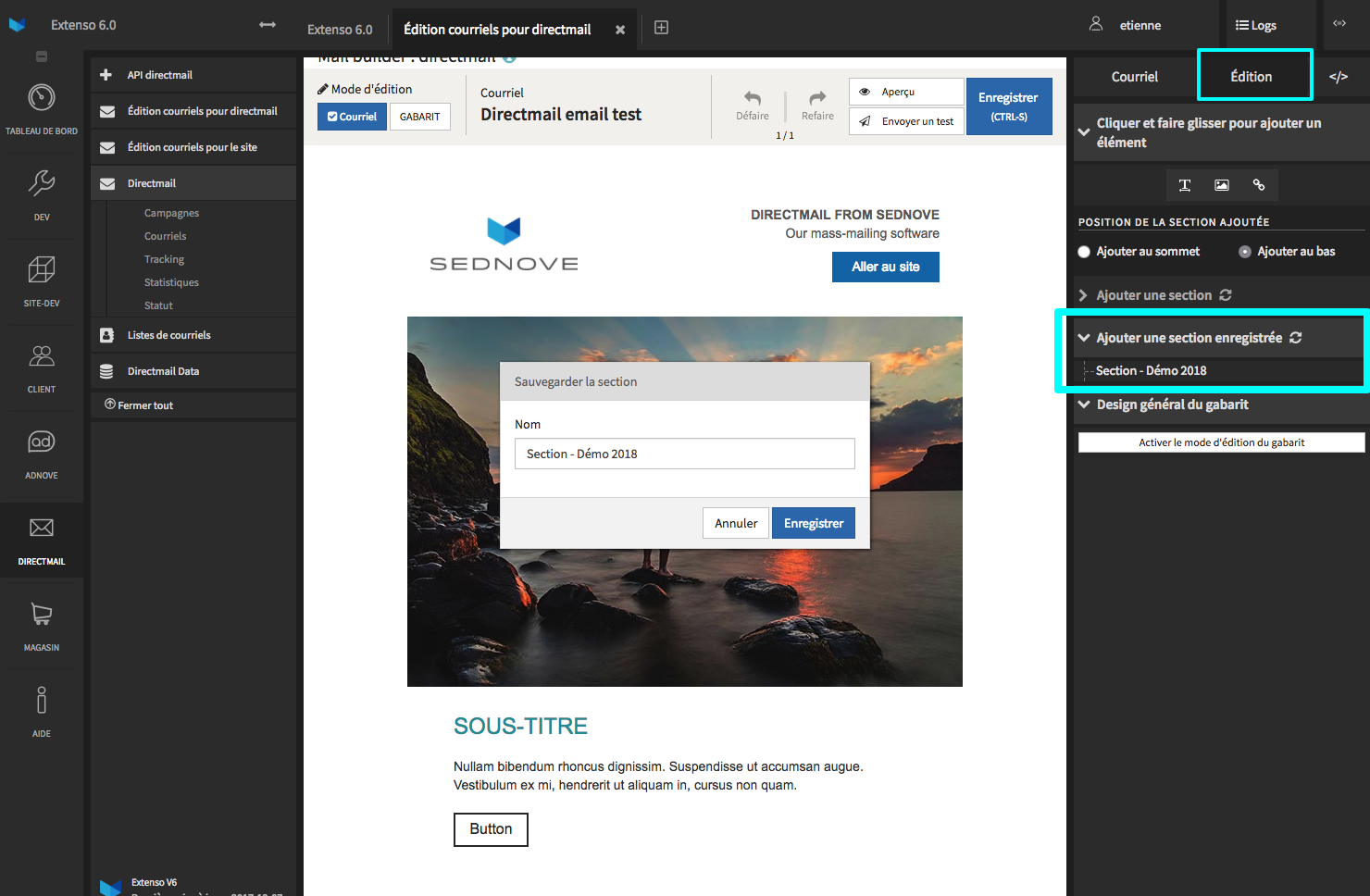Open the Logs panel

click(1256, 25)
